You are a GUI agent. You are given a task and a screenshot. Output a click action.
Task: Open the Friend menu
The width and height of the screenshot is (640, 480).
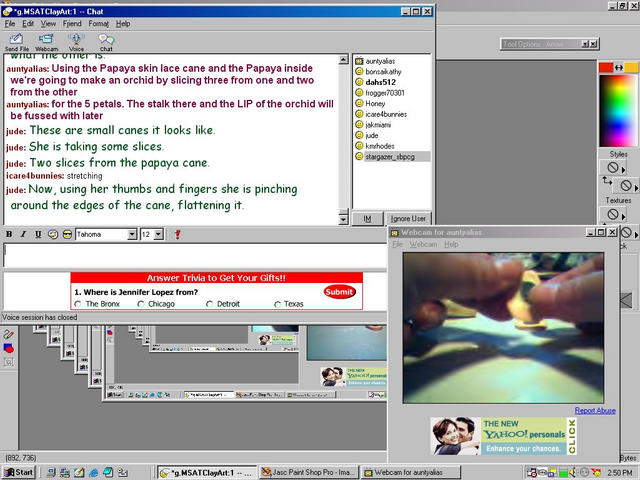pyautogui.click(x=72, y=24)
